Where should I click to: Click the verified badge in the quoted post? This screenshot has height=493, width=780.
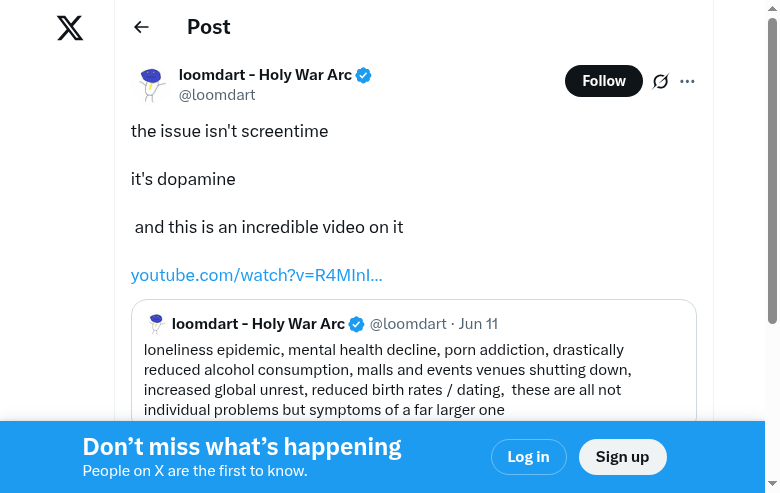point(356,324)
